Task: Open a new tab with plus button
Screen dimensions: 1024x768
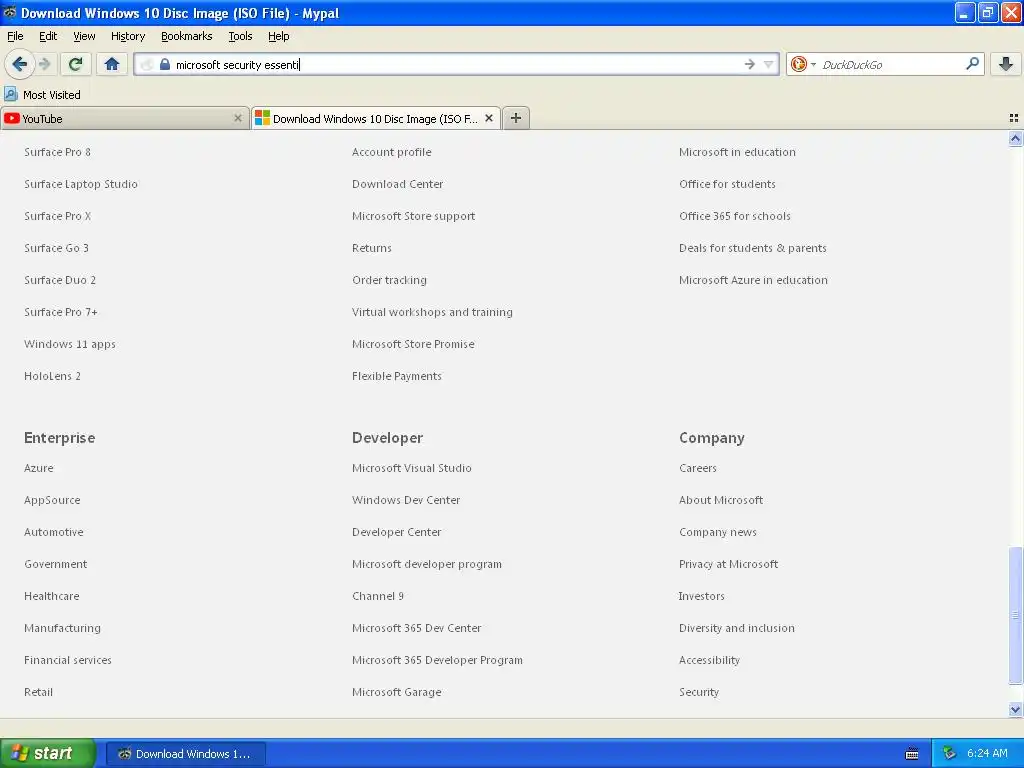Action: pyautogui.click(x=516, y=118)
